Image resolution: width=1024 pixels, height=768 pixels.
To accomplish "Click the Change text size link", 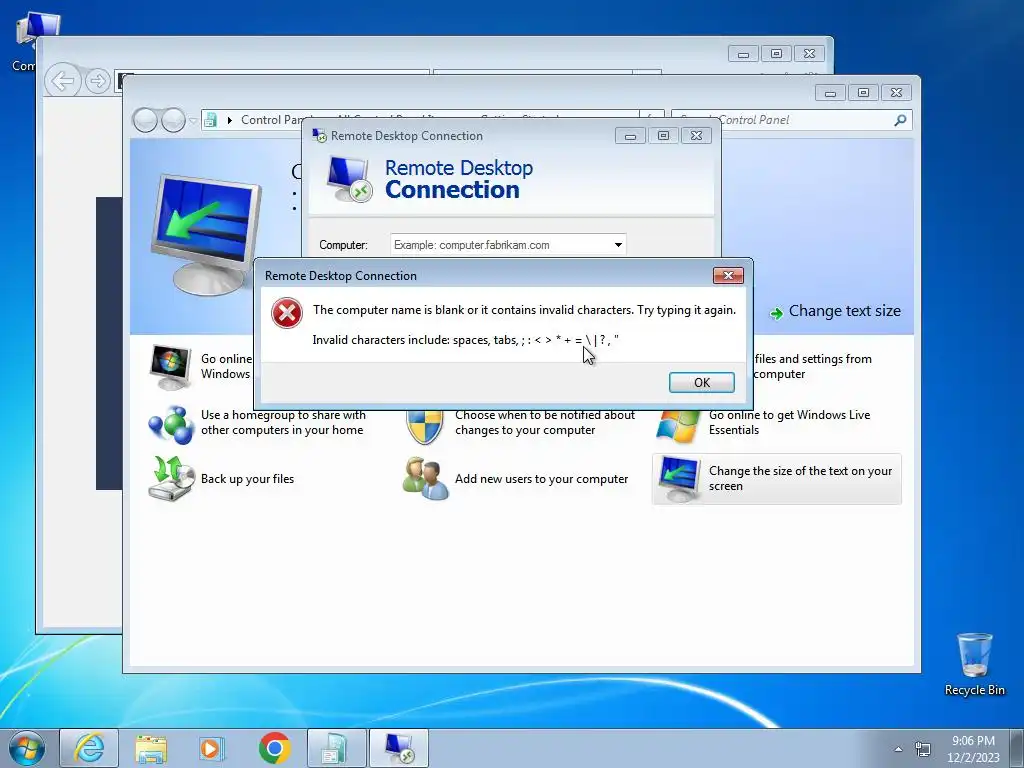I will (x=844, y=311).
